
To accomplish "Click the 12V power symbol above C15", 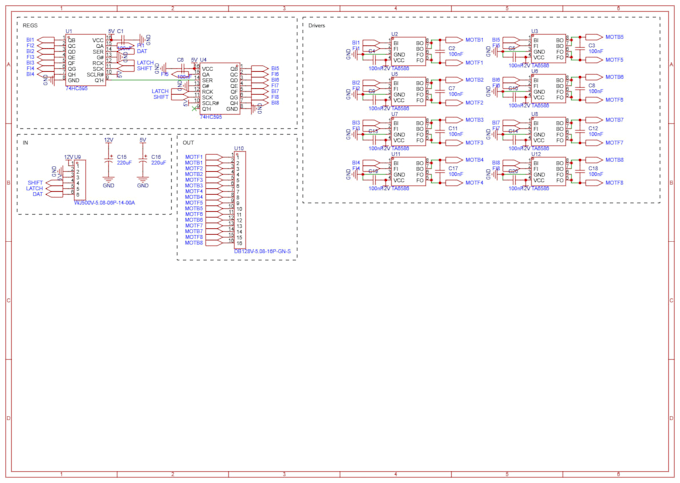I will [108, 141].
